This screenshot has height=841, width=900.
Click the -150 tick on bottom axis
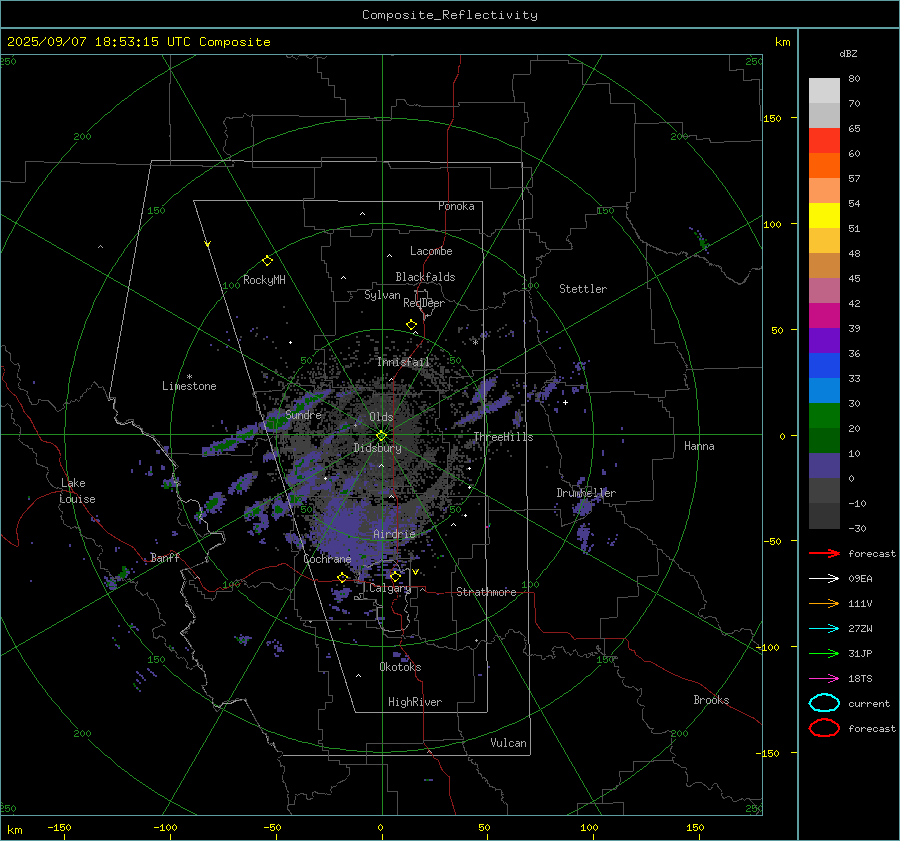(59, 827)
